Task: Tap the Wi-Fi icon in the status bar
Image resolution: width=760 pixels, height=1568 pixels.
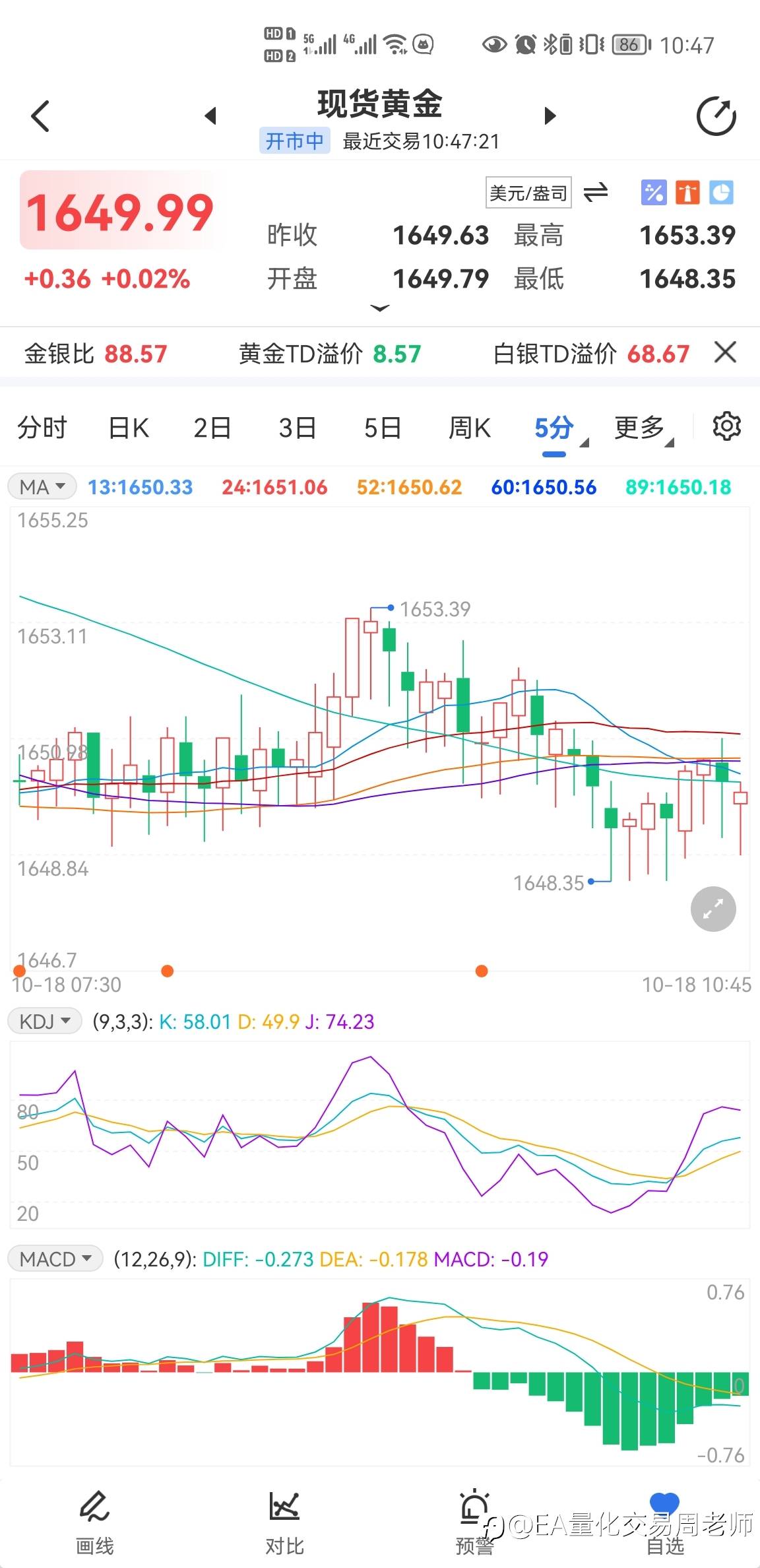Action: tap(396, 44)
